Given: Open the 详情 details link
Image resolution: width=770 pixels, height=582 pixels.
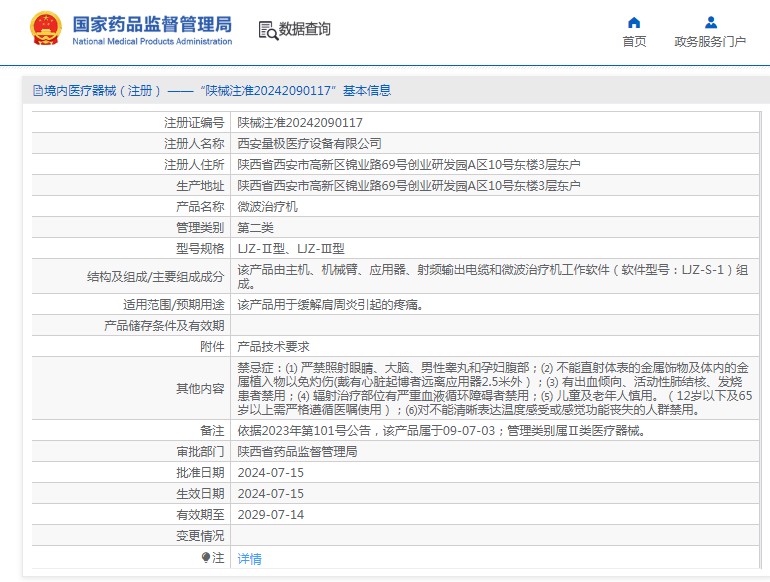Looking at the screenshot, I should [249, 558].
